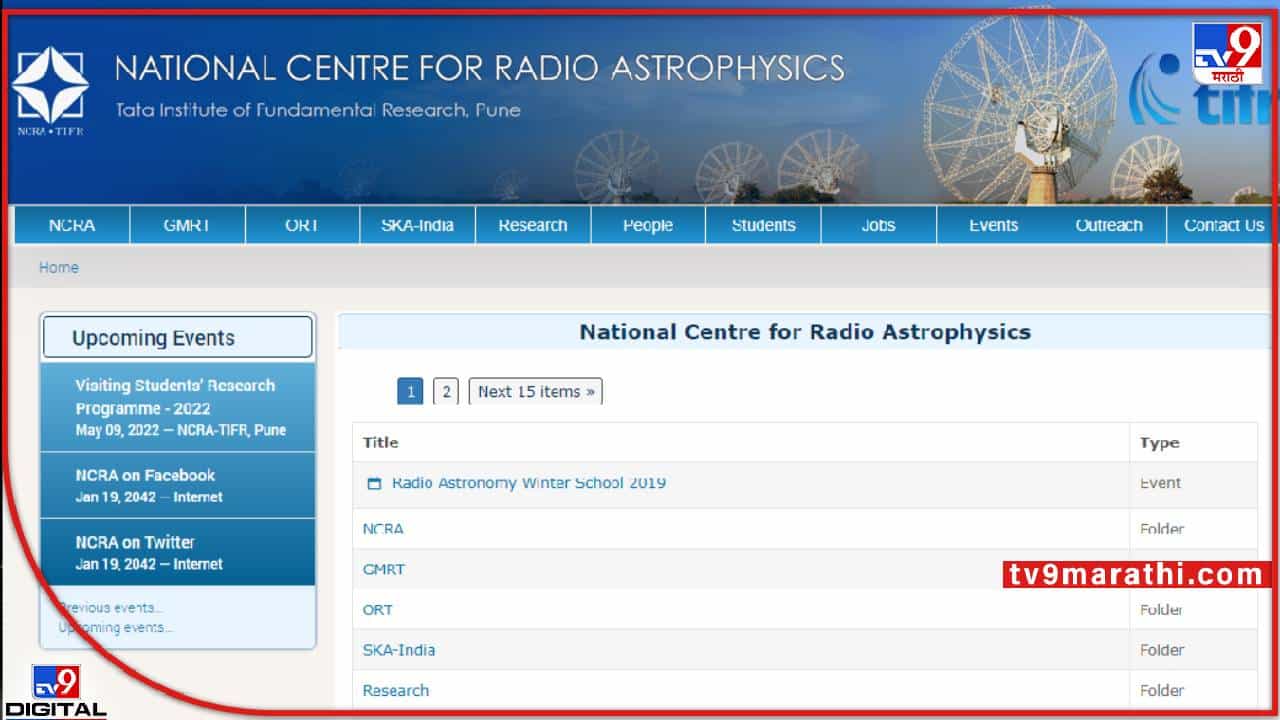
Task: Open the Jobs menu item
Action: coord(878,225)
